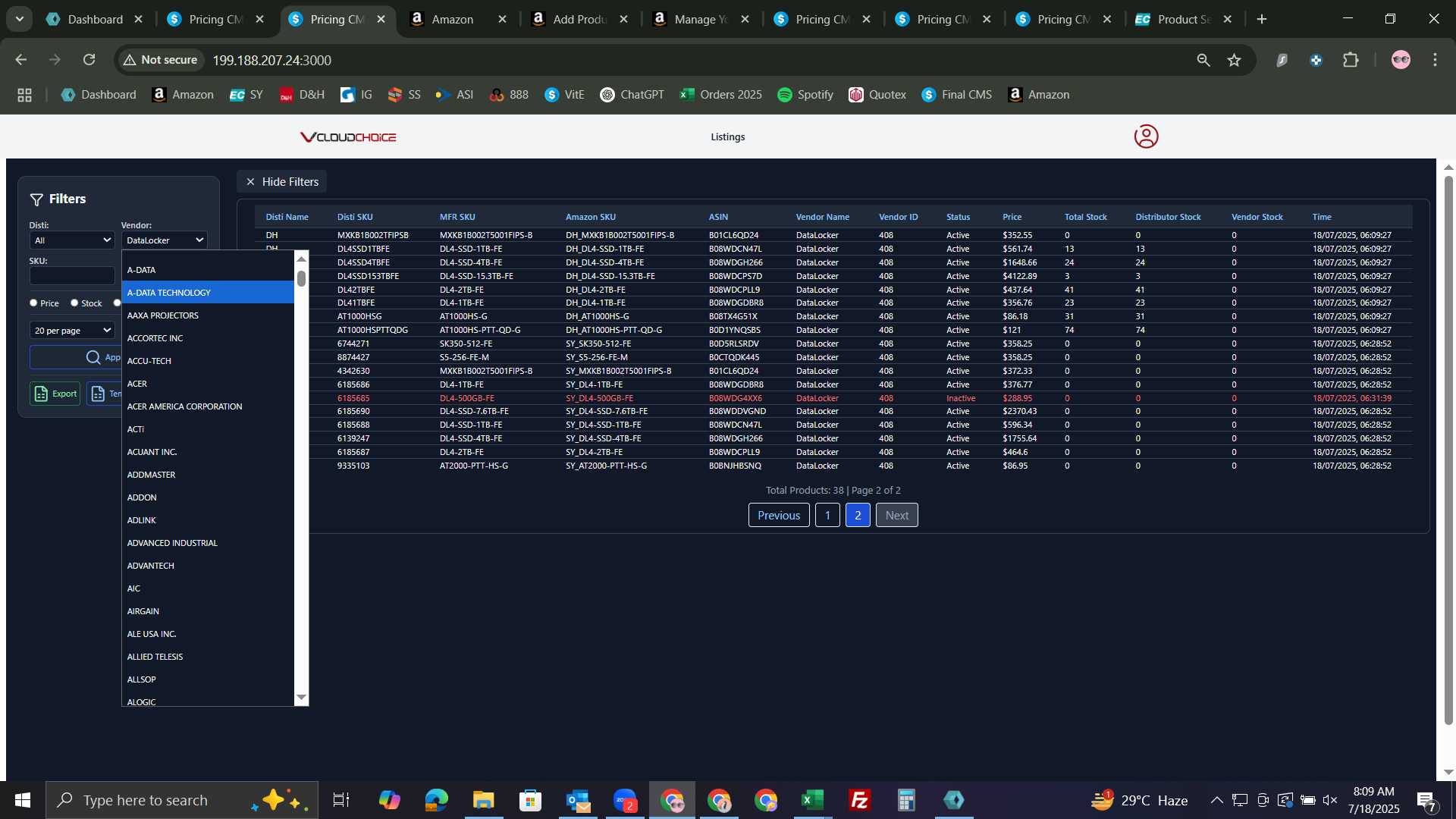This screenshot has height=819, width=1456.
Task: Click the ASIN B08WDG4XX6 inactive row
Action: click(x=833, y=398)
